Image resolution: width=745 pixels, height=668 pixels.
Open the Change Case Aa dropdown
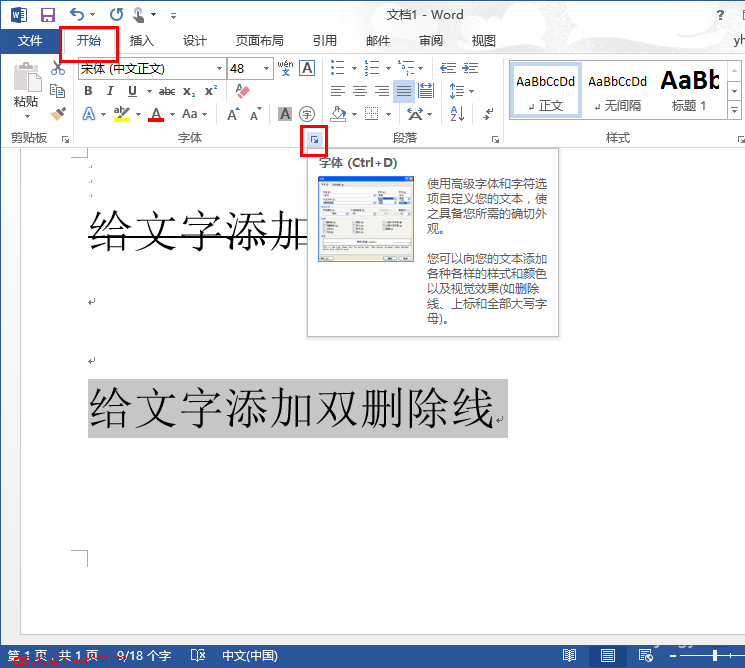coord(191,114)
